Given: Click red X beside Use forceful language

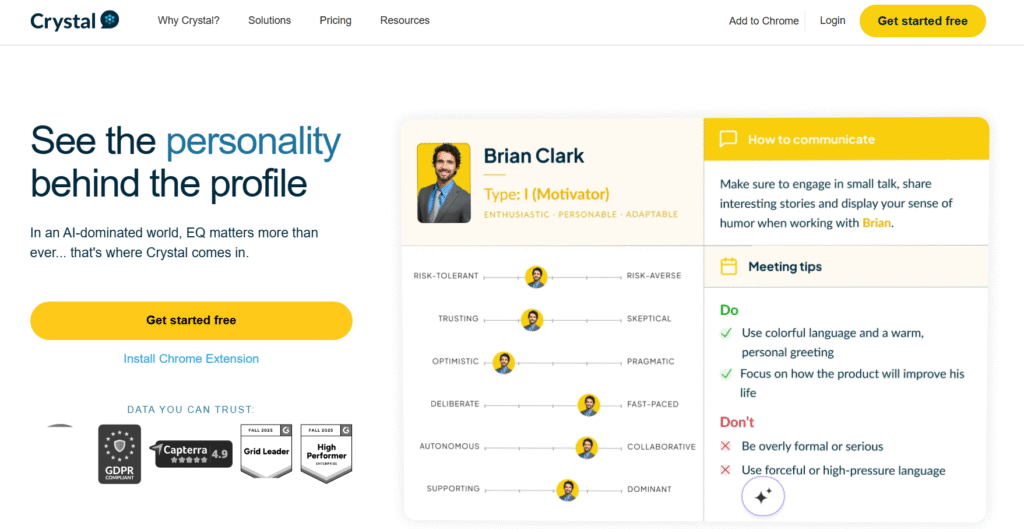Looking at the screenshot, I should (x=725, y=470).
